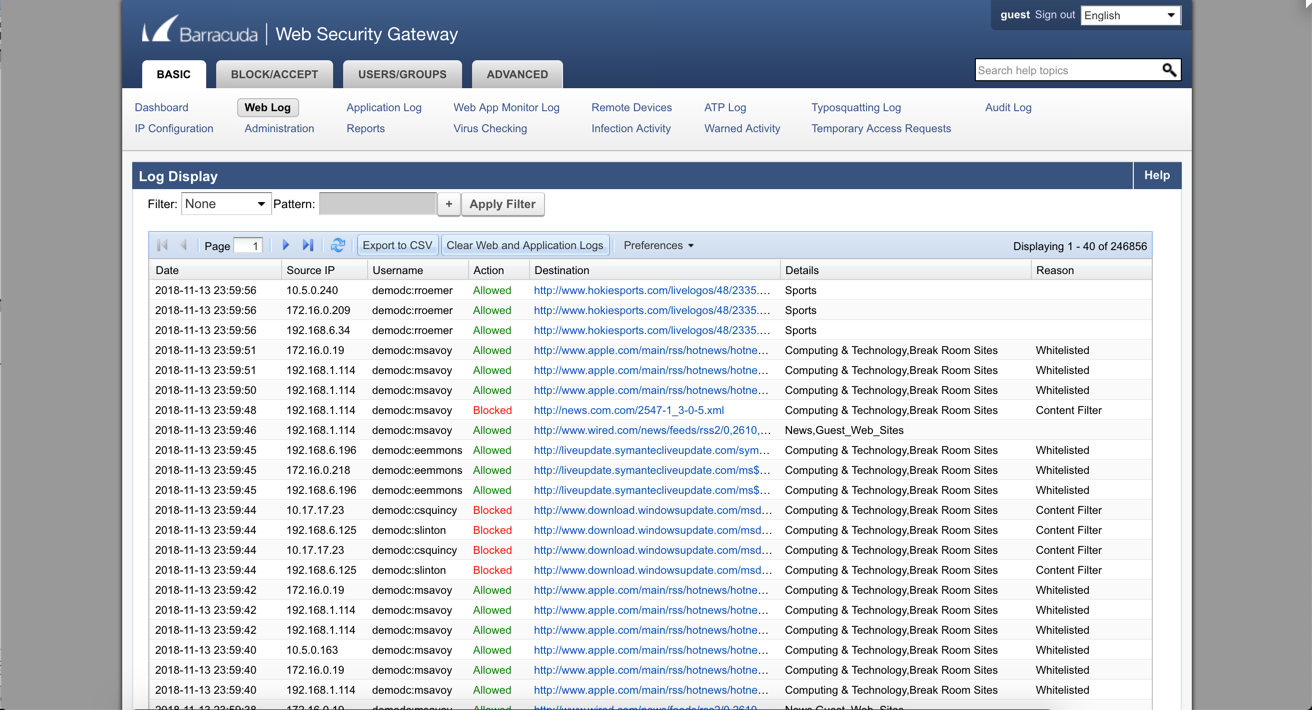Go to next page of log
Screen dimensions: 1312x710
tap(286, 245)
